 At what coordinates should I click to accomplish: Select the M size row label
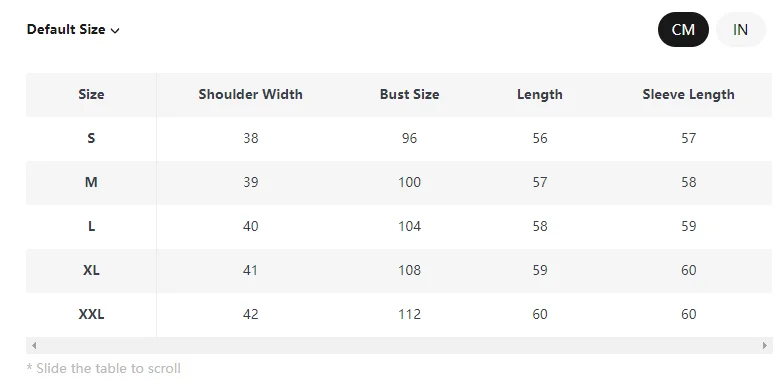click(91, 182)
